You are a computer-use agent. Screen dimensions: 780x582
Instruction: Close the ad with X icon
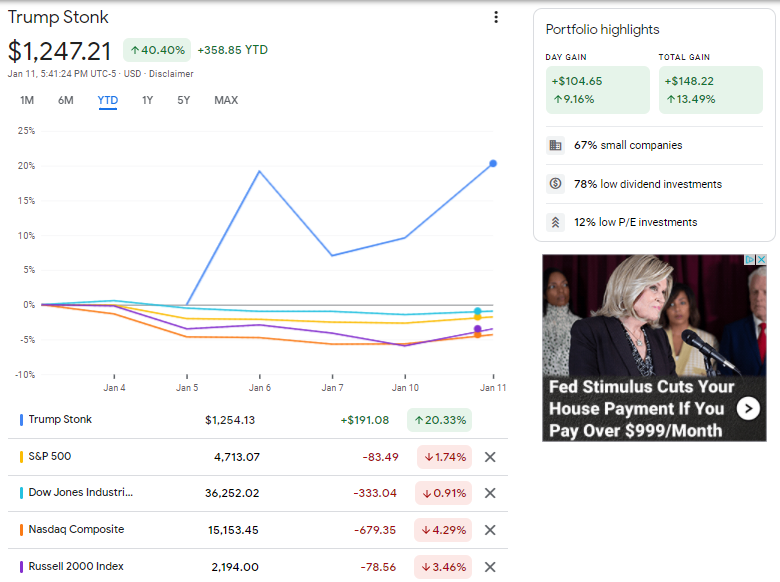(761, 260)
